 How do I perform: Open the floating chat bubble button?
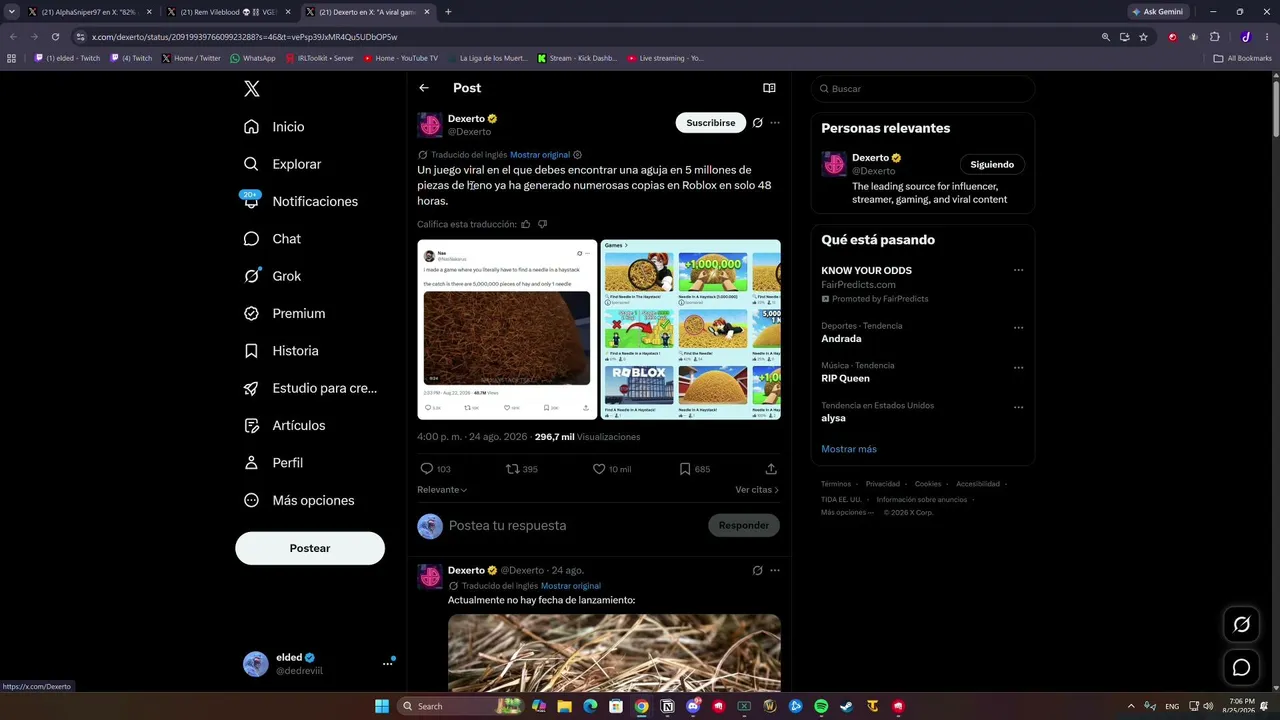click(1242, 667)
